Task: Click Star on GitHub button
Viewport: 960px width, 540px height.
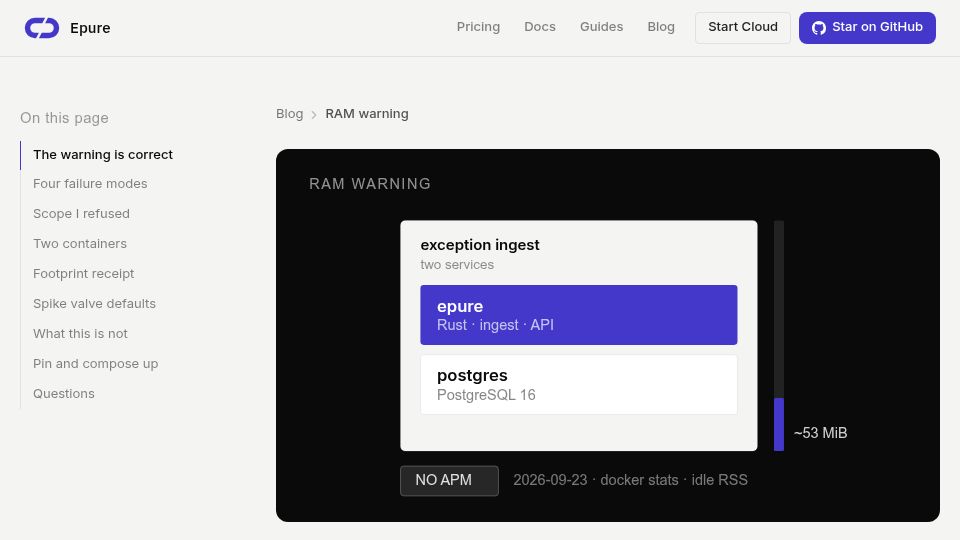Action: tap(867, 28)
